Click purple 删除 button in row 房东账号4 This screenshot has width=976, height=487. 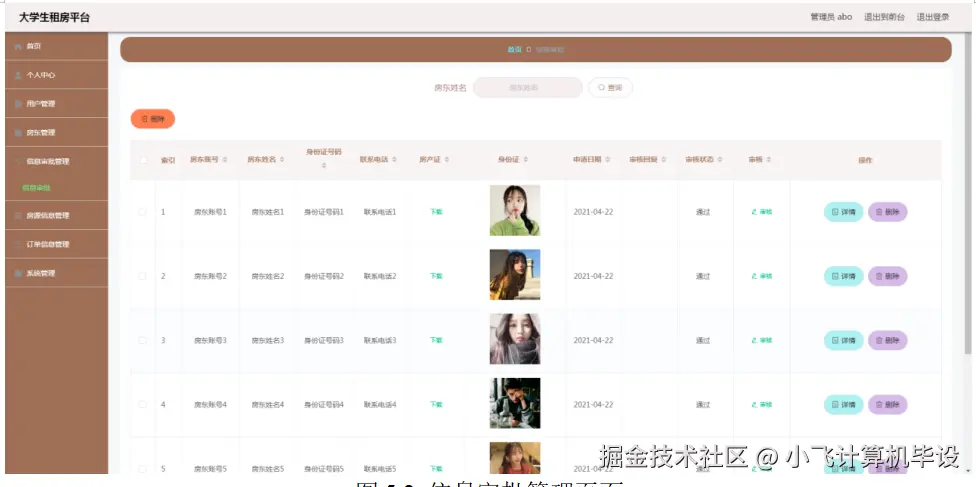888,404
